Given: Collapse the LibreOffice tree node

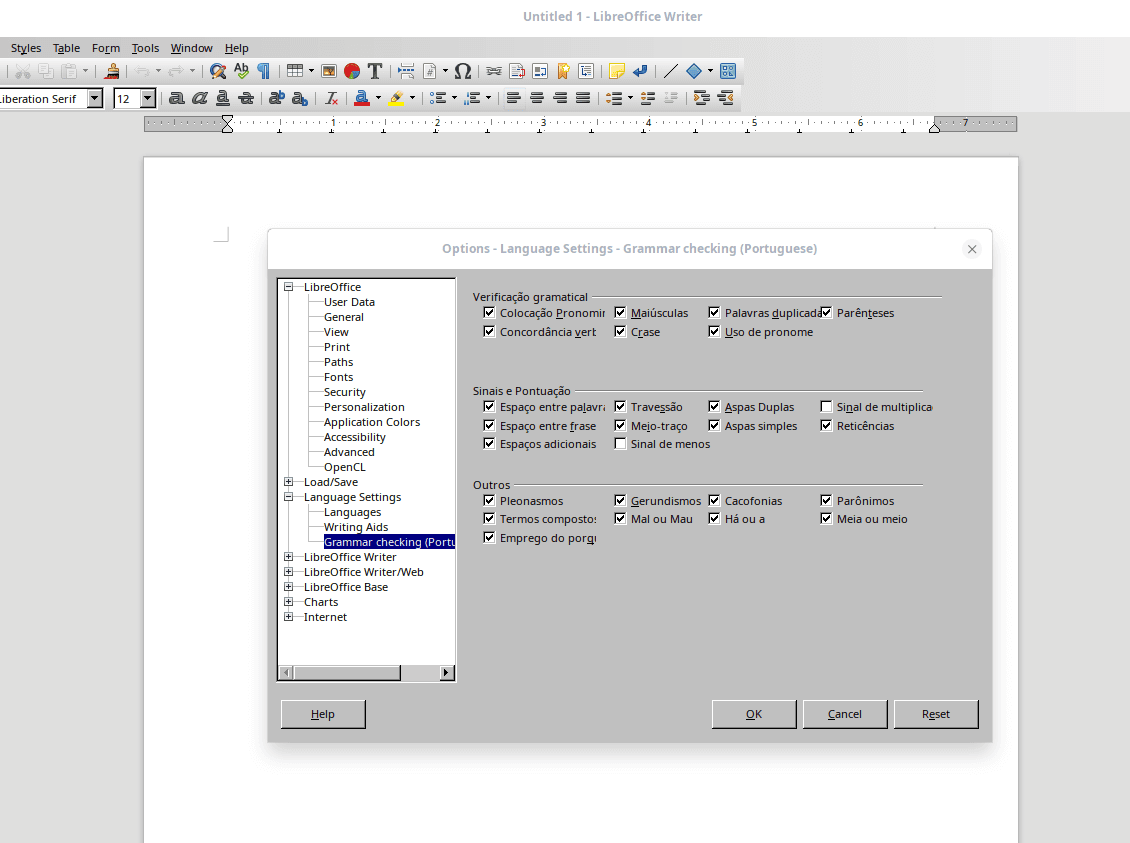Looking at the screenshot, I should coord(288,287).
